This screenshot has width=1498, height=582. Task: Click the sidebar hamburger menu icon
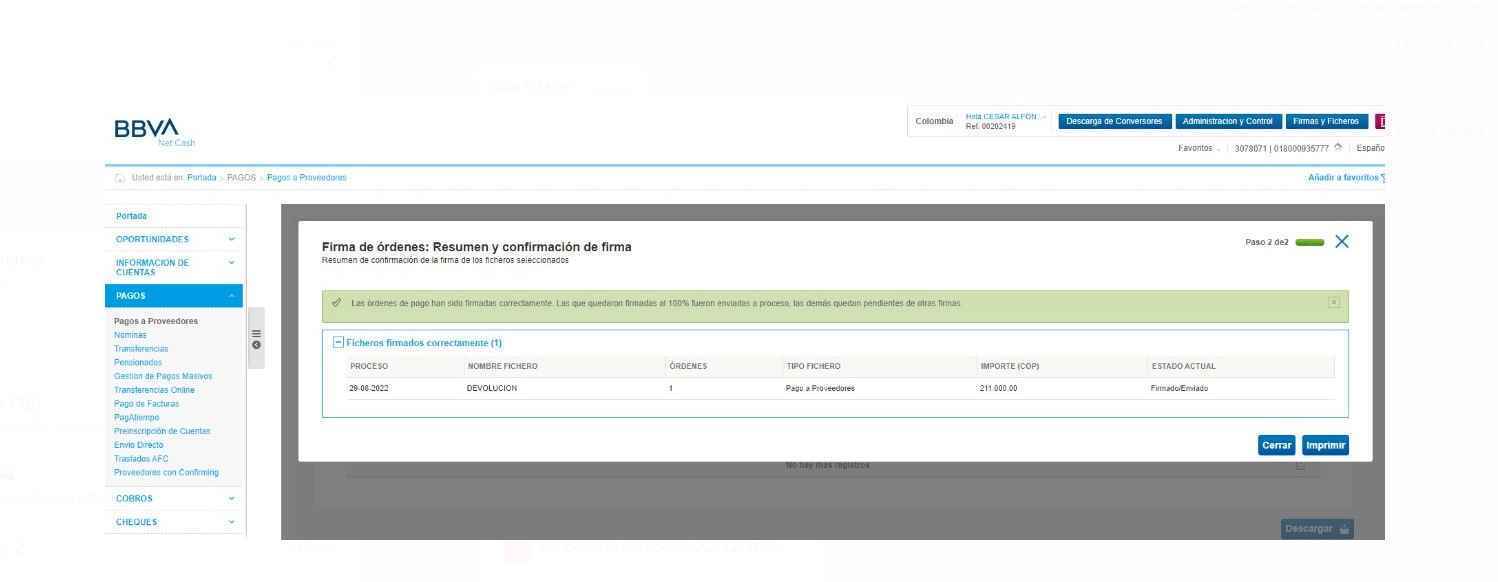point(256,334)
